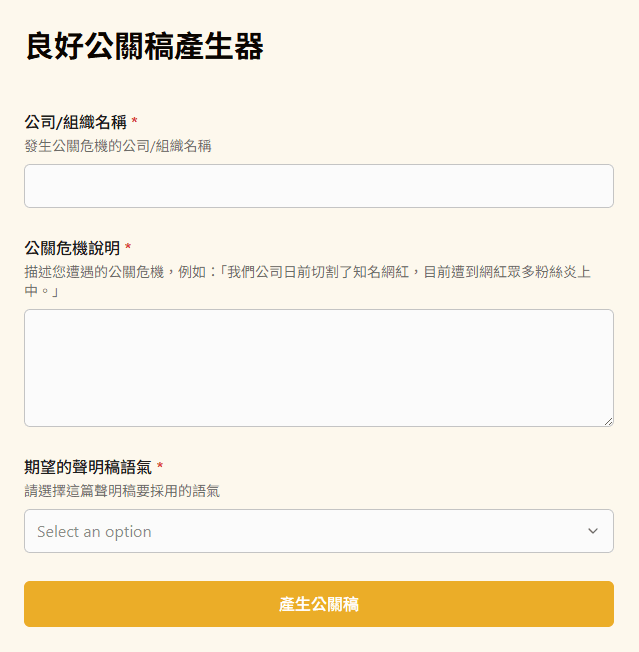The image size is (639, 652).
Task: Click the hint text 發生公關危機的公司/組織名稱
Action: [x=118, y=146]
